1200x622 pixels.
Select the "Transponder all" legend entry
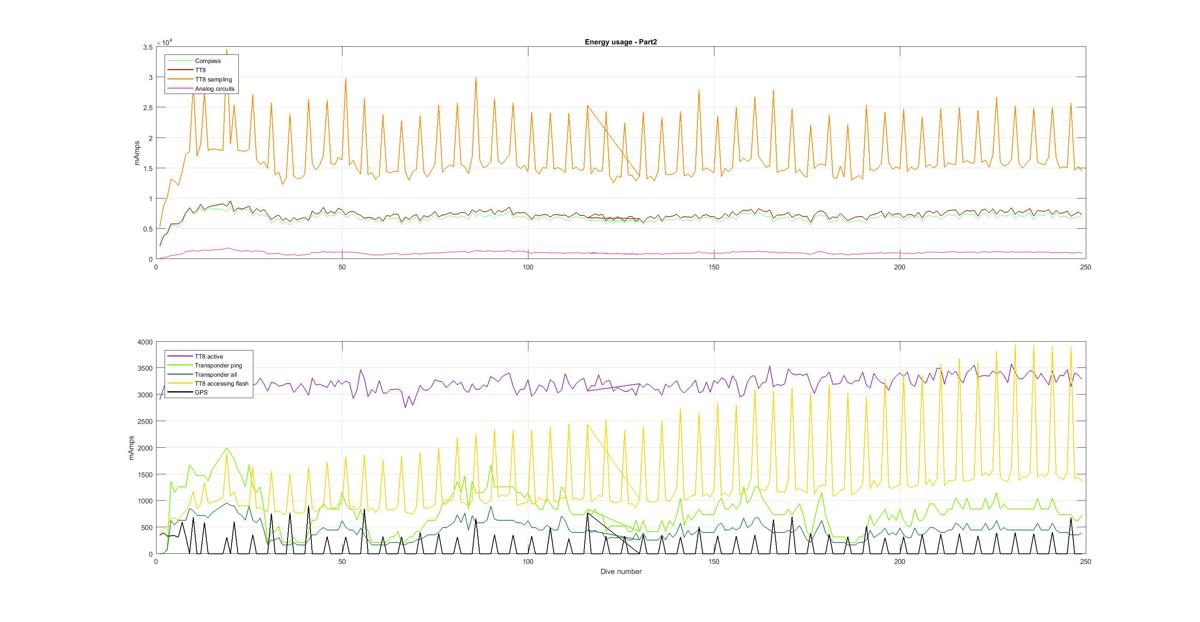click(216, 374)
